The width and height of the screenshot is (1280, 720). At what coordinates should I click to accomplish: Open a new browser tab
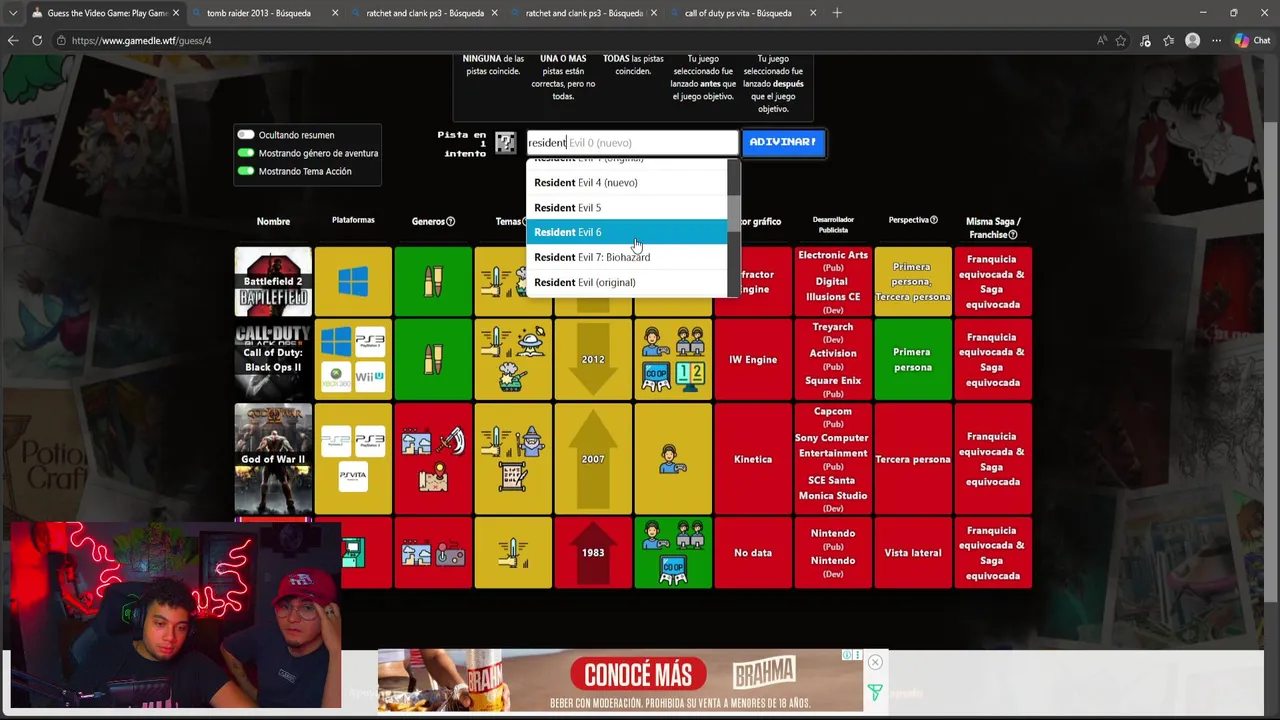[x=837, y=13]
